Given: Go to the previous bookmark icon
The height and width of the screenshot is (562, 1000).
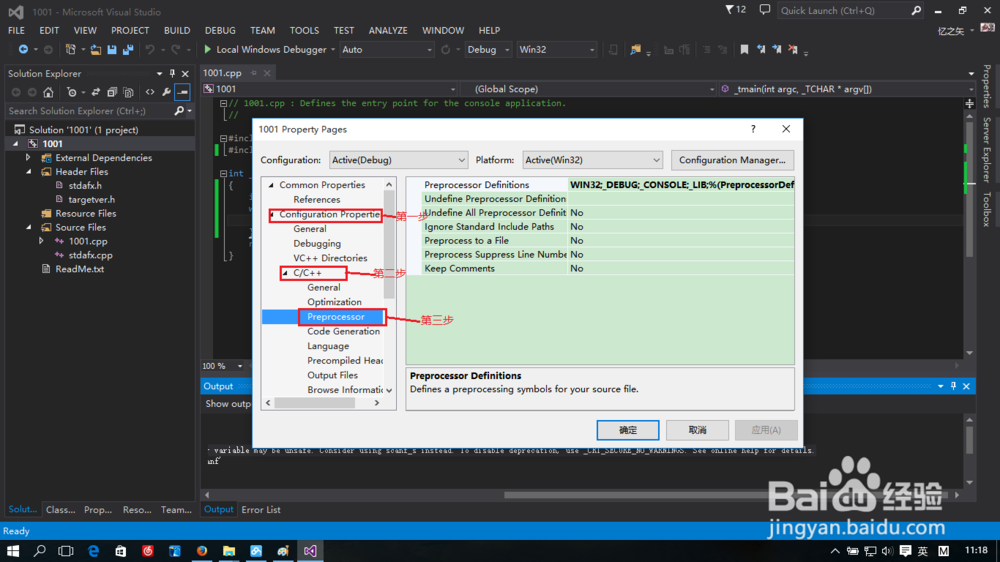Looking at the screenshot, I should tap(761, 49).
